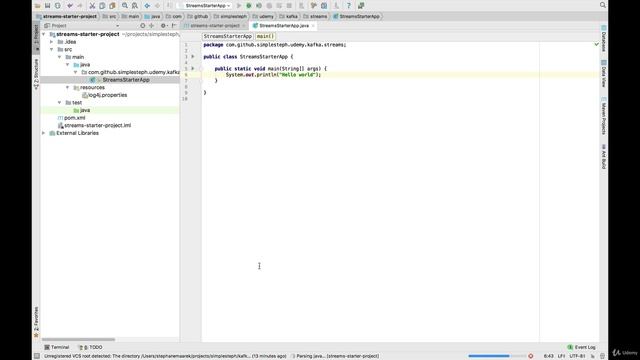
Task: Open the Database side panel
Action: [604, 39]
